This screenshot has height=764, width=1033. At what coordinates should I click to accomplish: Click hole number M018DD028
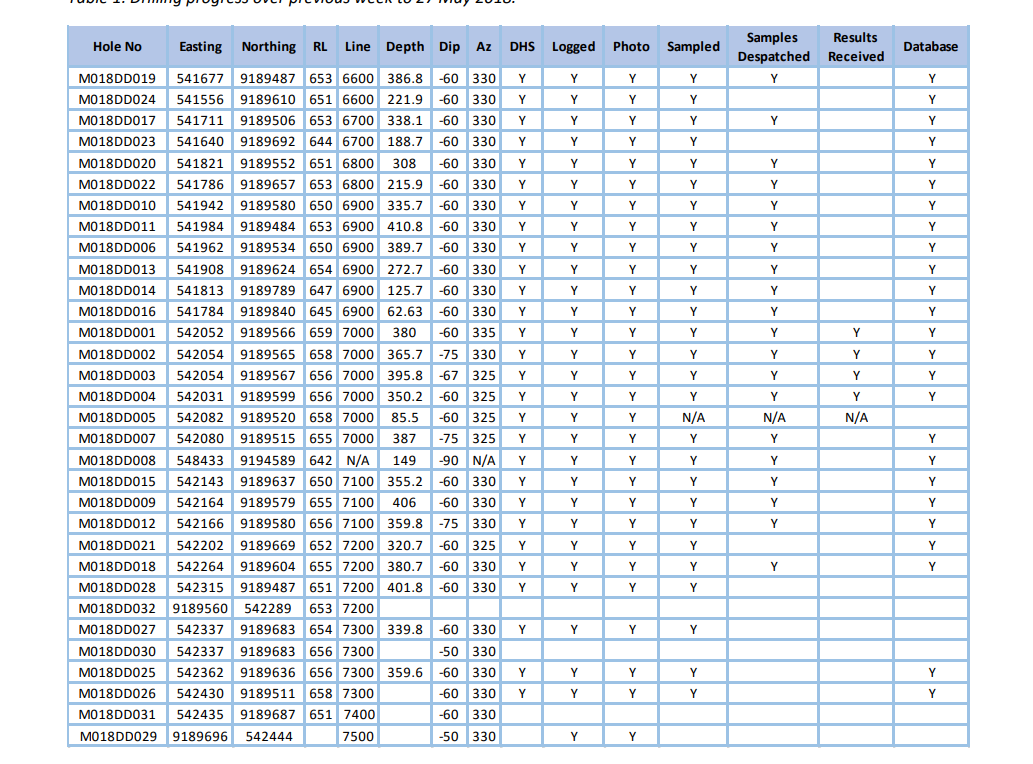coord(117,587)
